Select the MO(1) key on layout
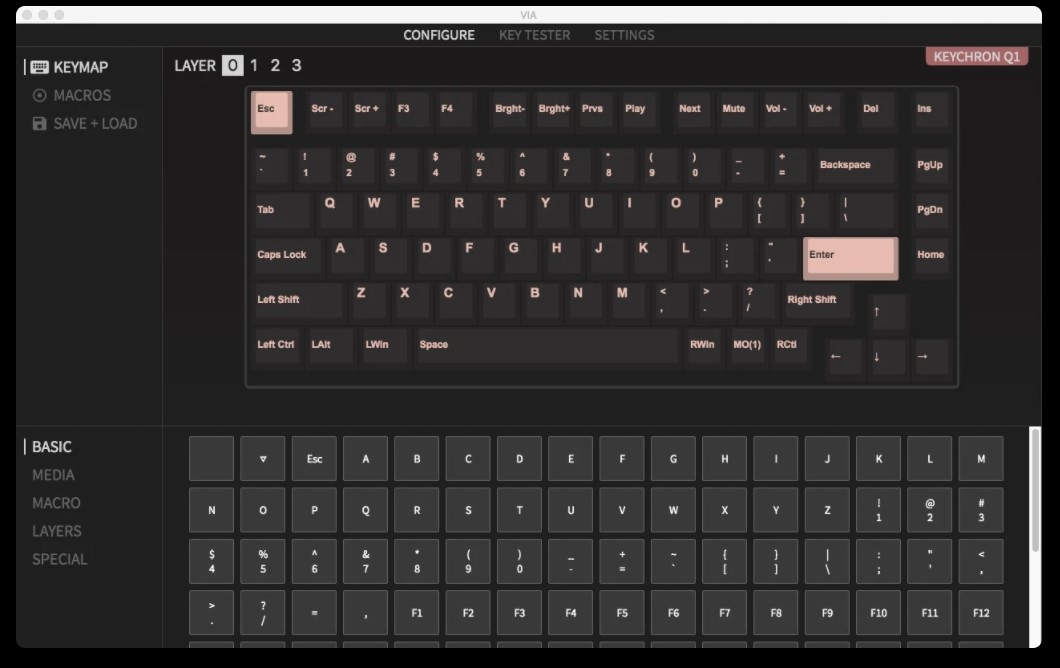The height and width of the screenshot is (668, 1060). (x=747, y=346)
